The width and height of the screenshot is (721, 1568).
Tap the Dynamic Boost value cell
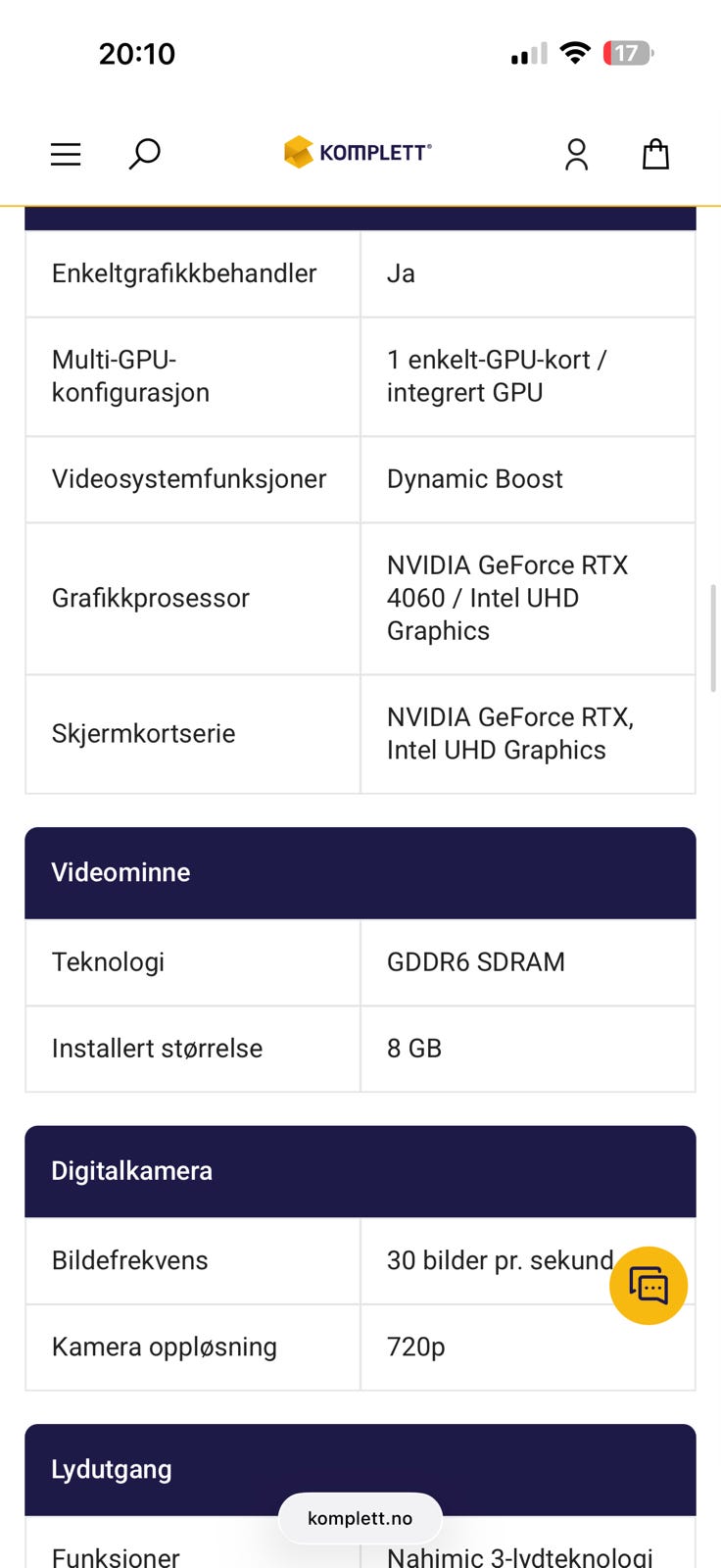pos(475,479)
